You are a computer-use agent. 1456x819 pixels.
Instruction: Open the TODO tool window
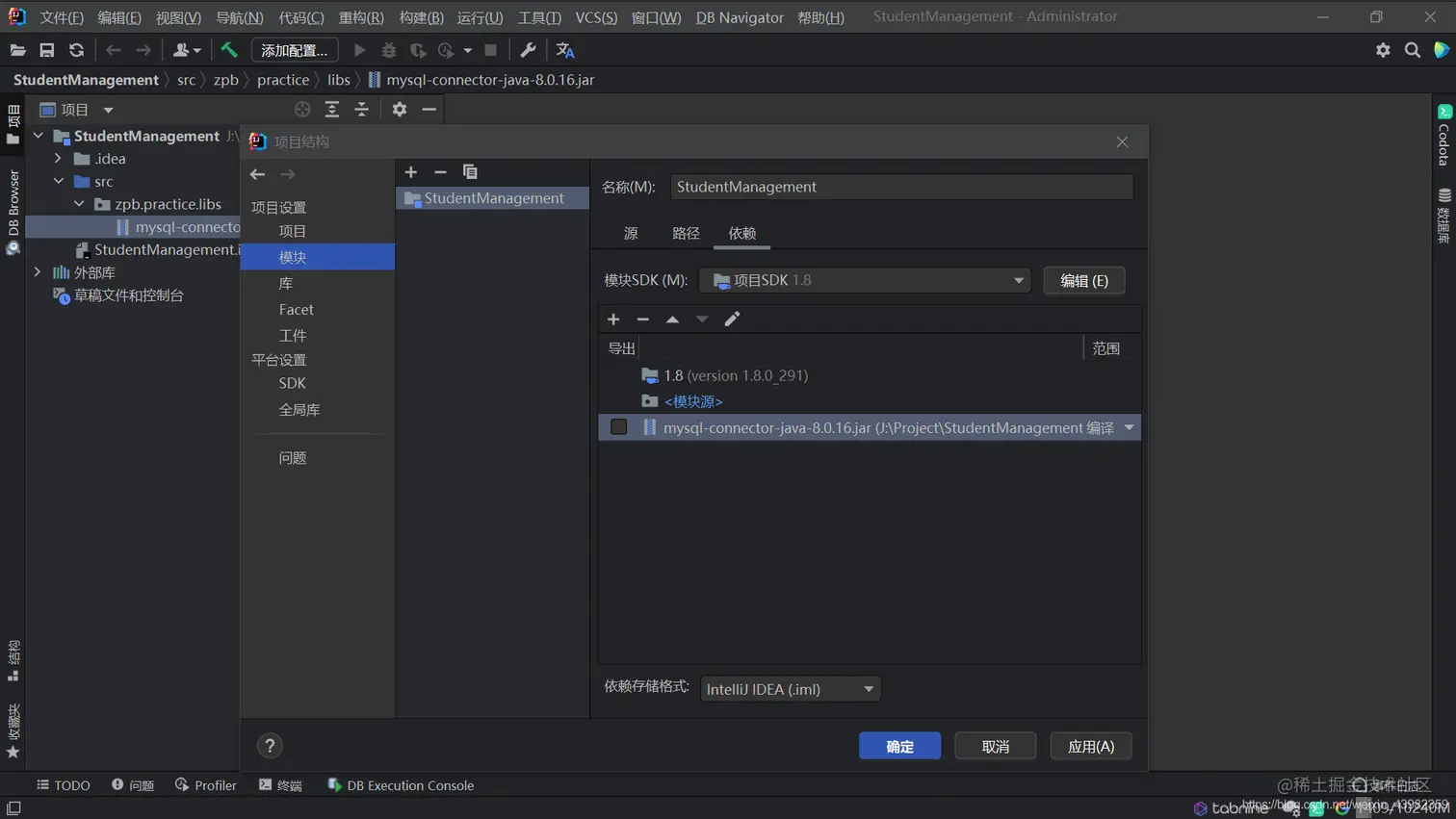point(64,785)
